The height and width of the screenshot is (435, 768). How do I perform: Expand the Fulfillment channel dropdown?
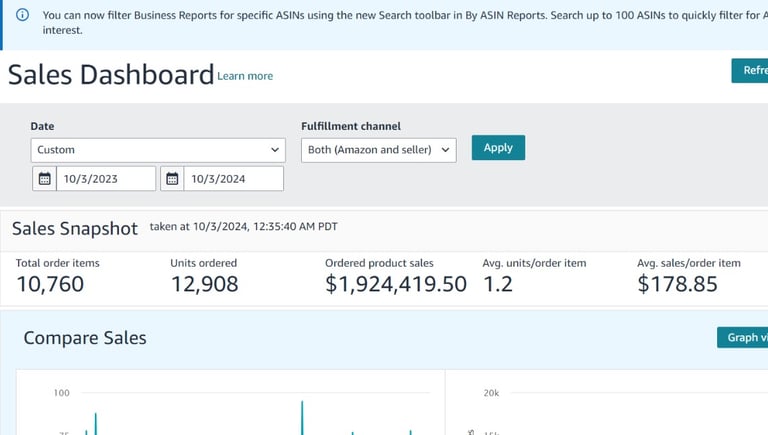coord(378,150)
